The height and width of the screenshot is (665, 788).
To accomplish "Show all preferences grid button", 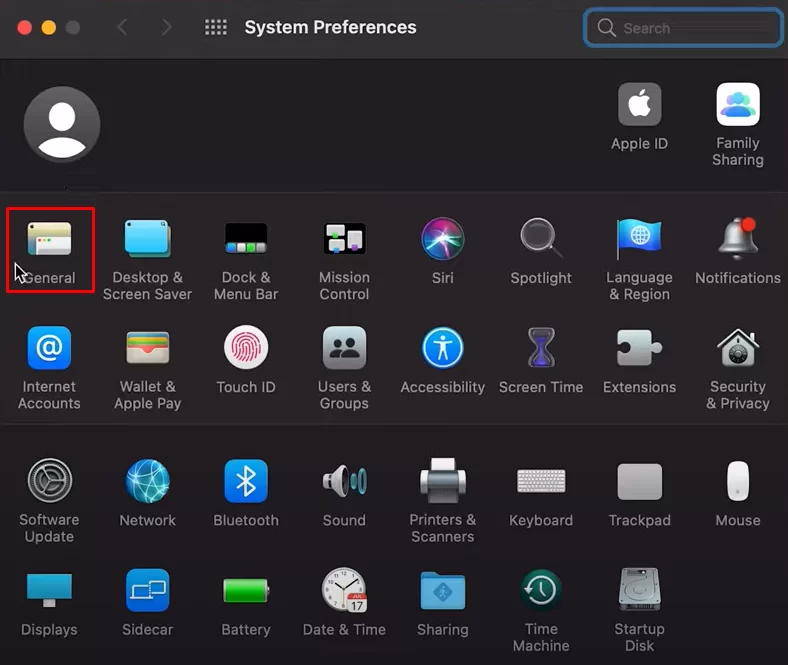I will pyautogui.click(x=216, y=27).
